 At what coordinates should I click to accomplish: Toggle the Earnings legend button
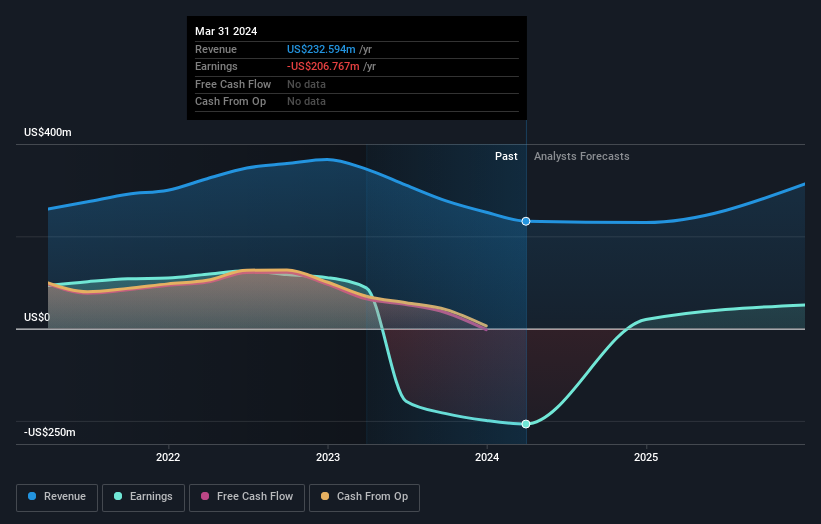tap(143, 497)
